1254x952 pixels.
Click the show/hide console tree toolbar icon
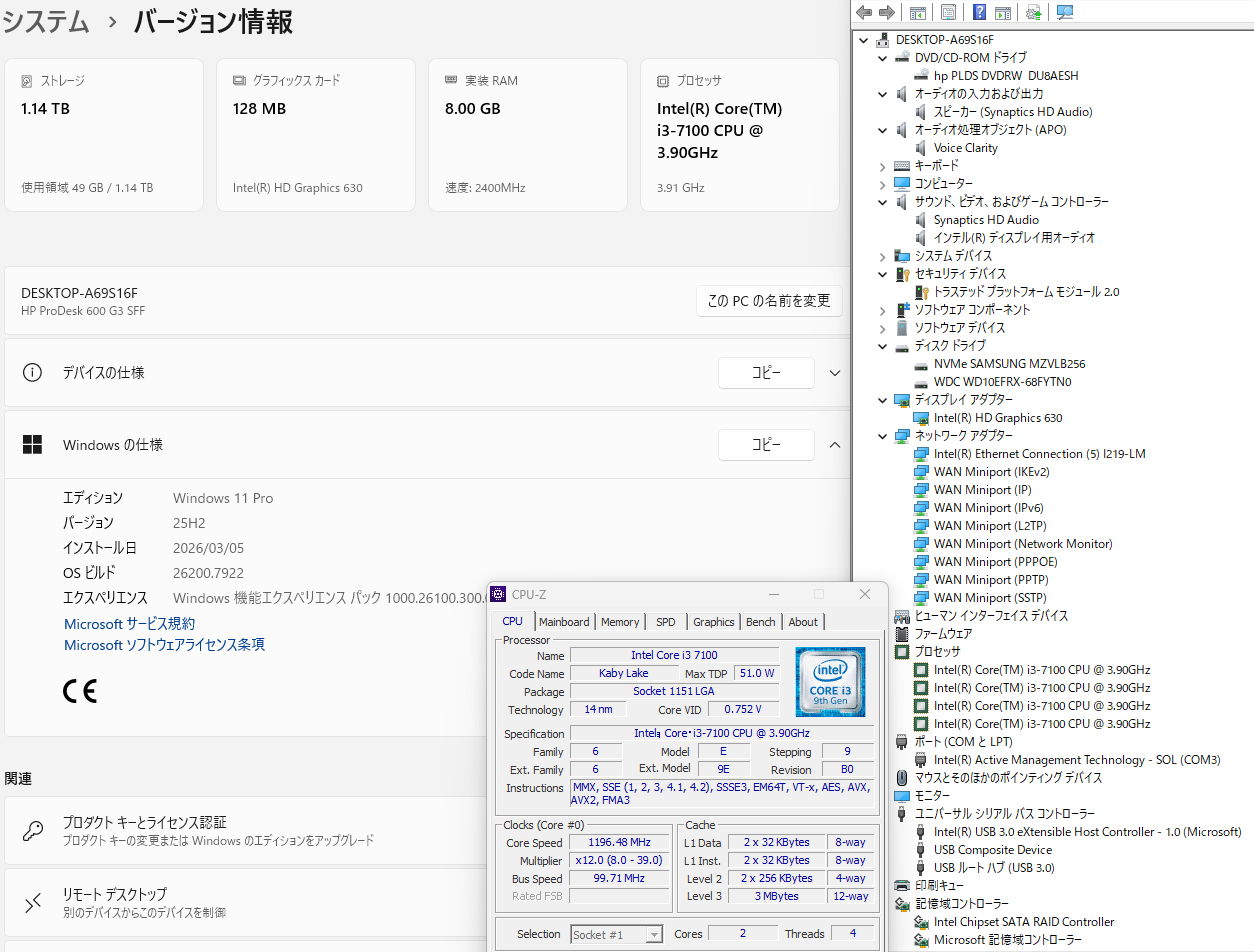click(x=917, y=12)
